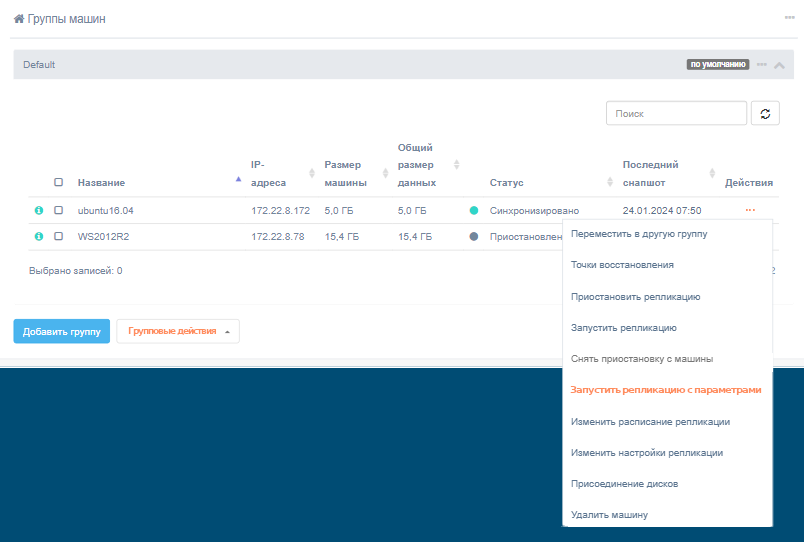The image size is (804, 542).
Task: Open Default group options ellipsis
Action: 762,65
